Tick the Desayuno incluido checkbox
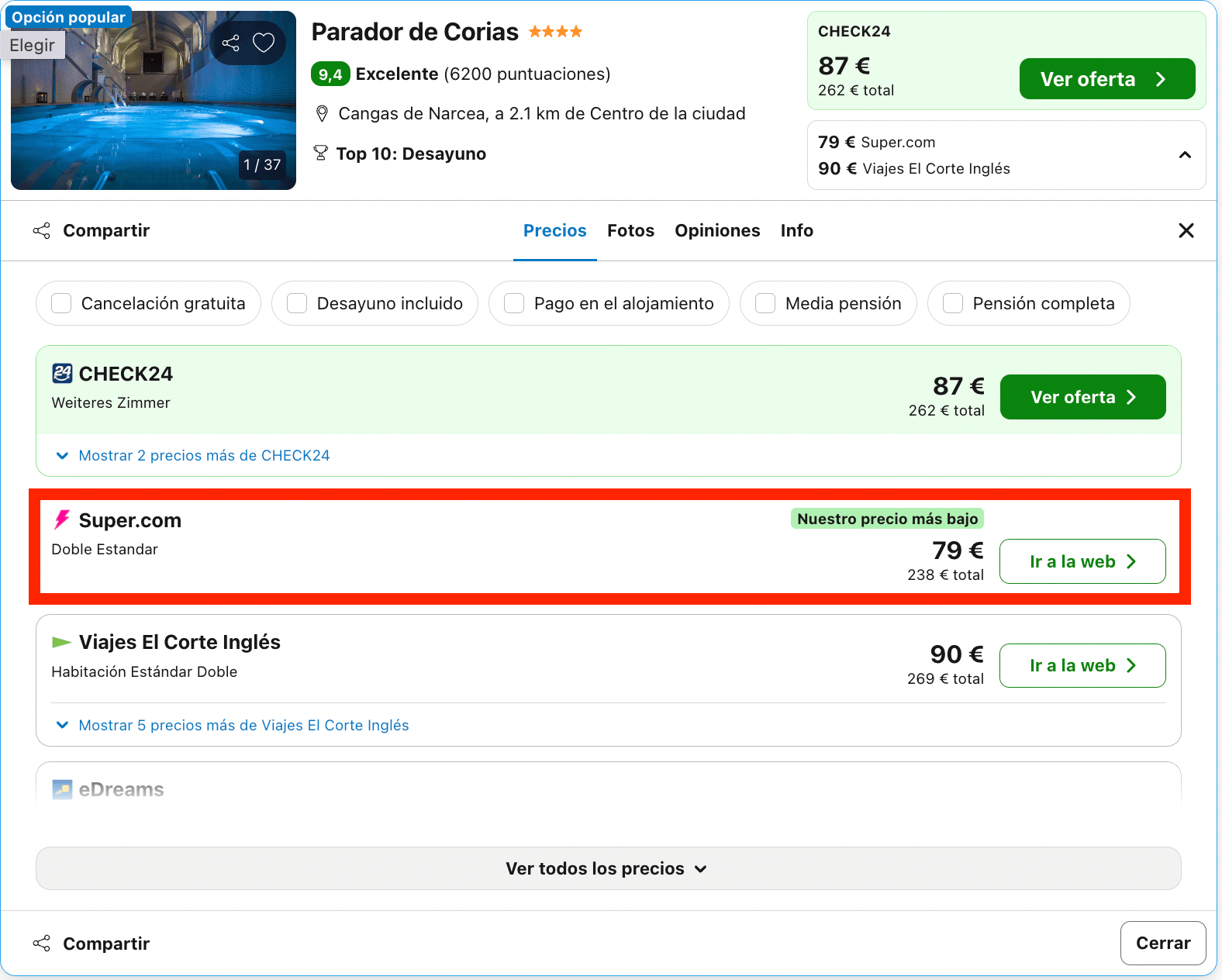Screen dimensions: 1222x980 tap(297, 303)
